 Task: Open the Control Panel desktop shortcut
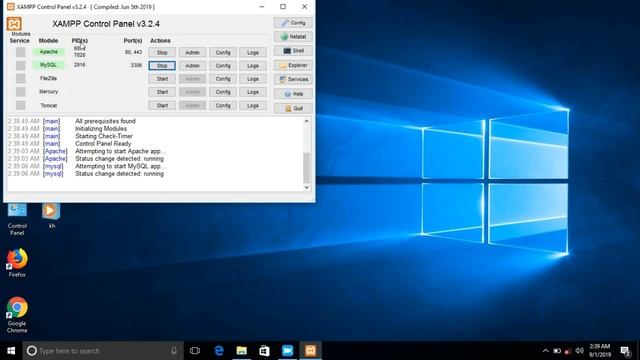point(17,219)
